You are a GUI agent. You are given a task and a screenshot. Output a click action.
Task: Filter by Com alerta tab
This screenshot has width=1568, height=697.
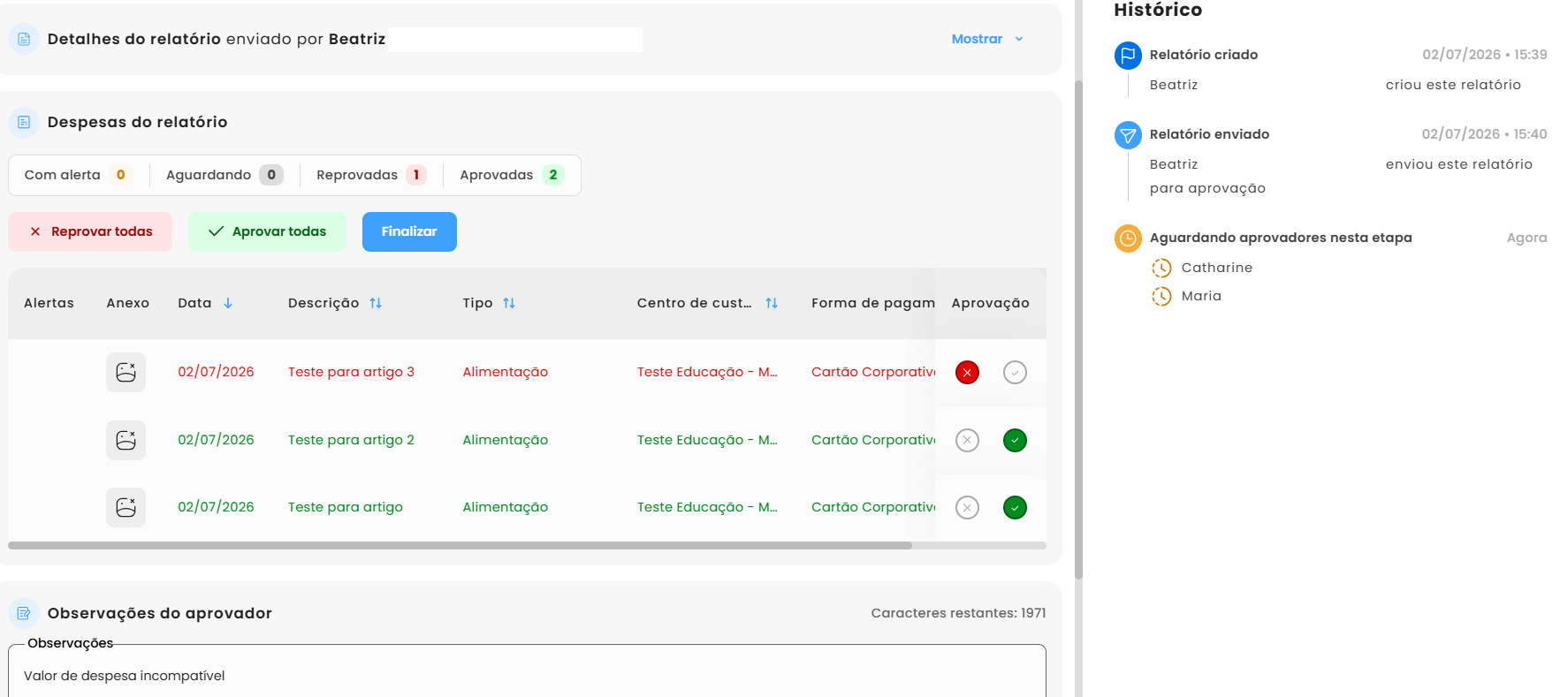[78, 175]
